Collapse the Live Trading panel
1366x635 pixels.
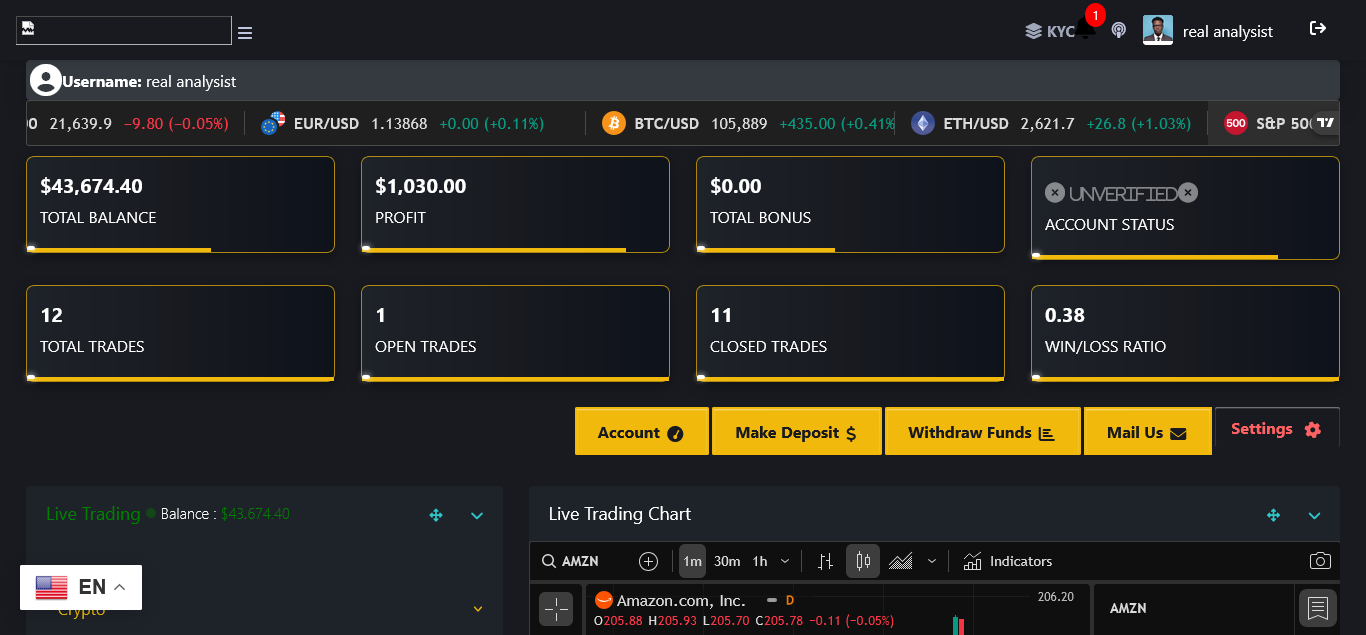[477, 516]
